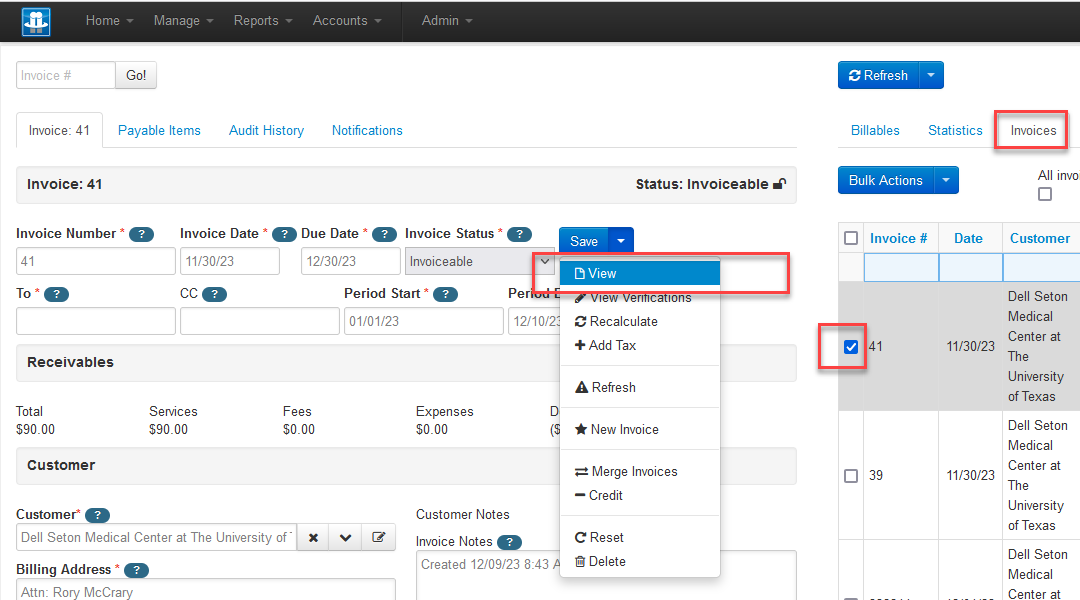This screenshot has width=1080, height=600.
Task: Uncheck the invoice 41 row checkbox
Action: (851, 346)
